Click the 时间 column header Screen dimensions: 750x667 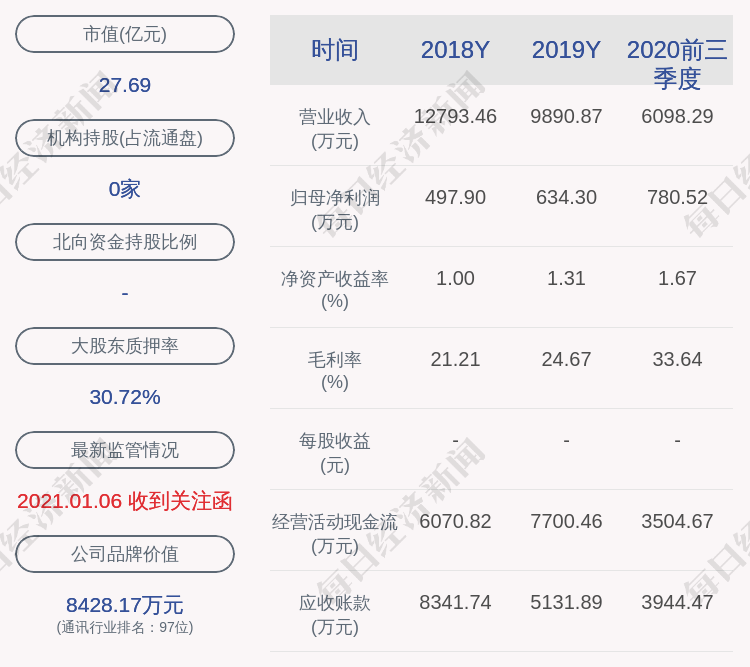click(335, 50)
